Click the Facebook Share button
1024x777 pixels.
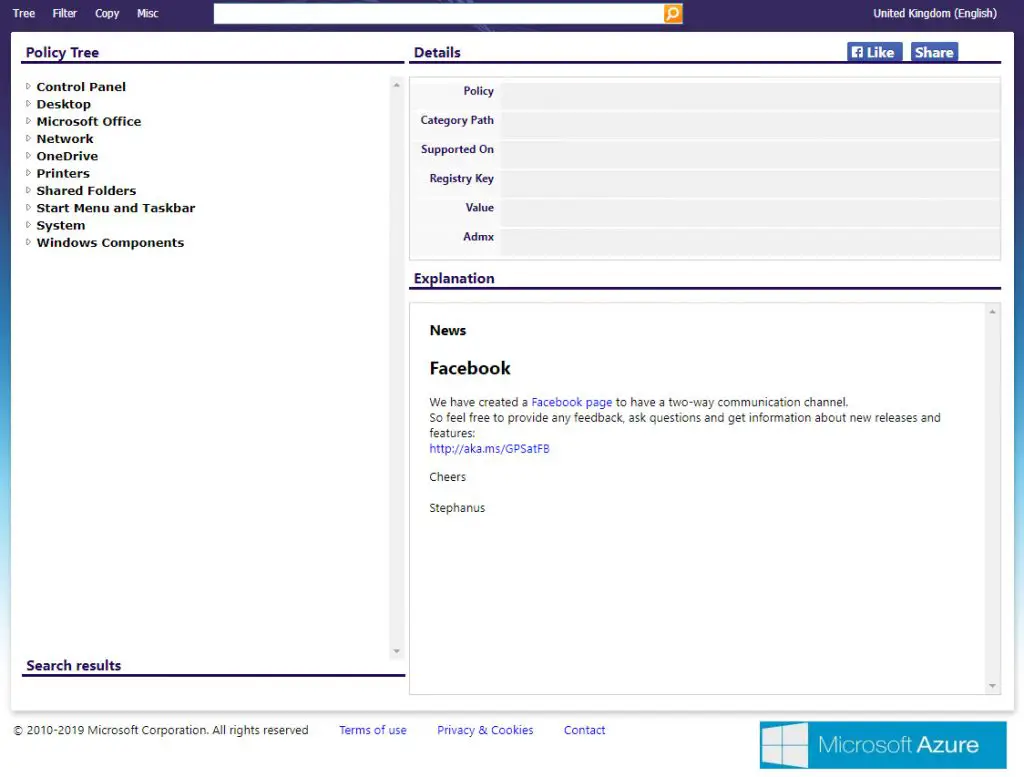tap(933, 52)
